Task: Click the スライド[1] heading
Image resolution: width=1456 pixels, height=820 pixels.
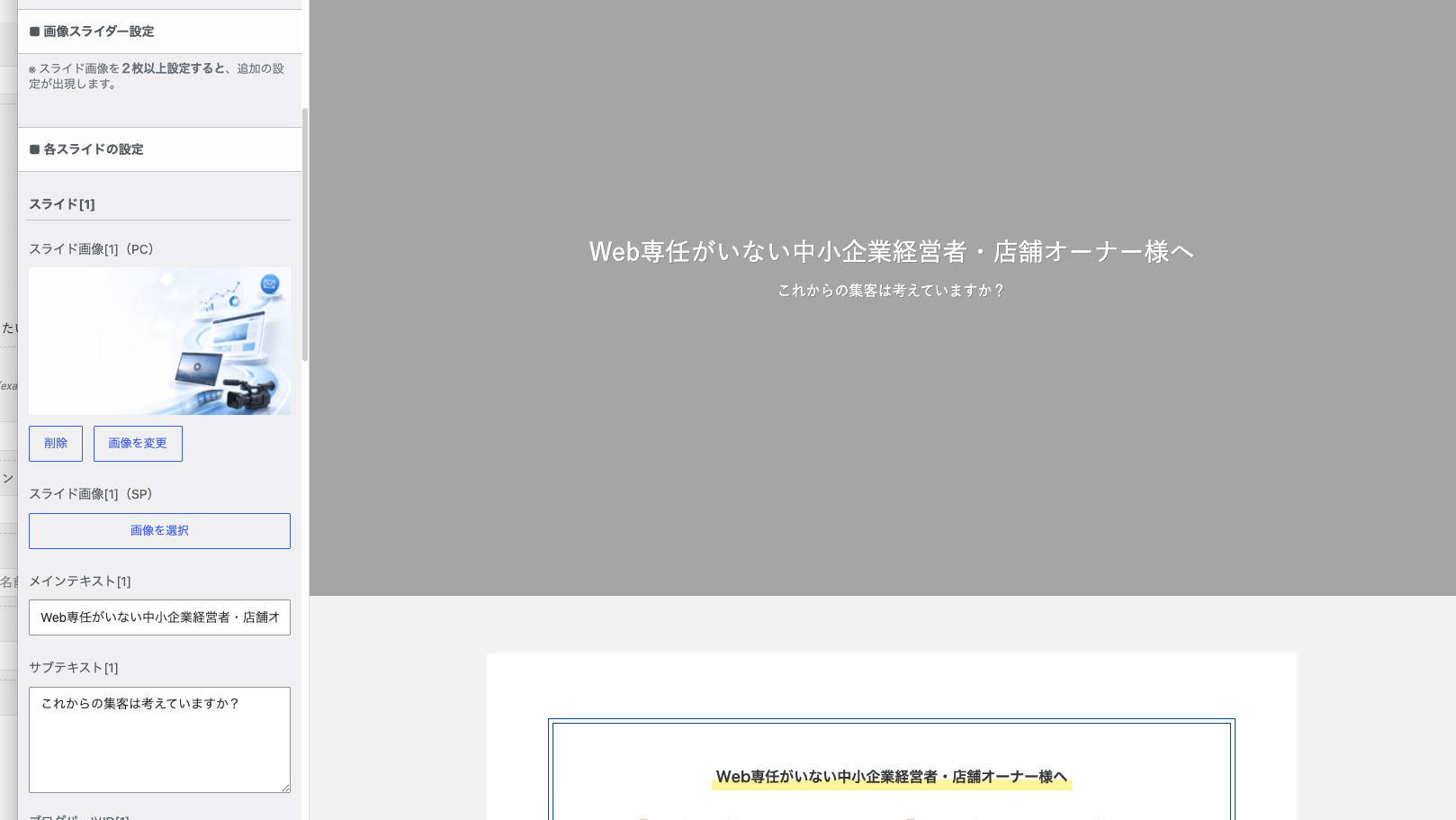Action: [x=62, y=204]
